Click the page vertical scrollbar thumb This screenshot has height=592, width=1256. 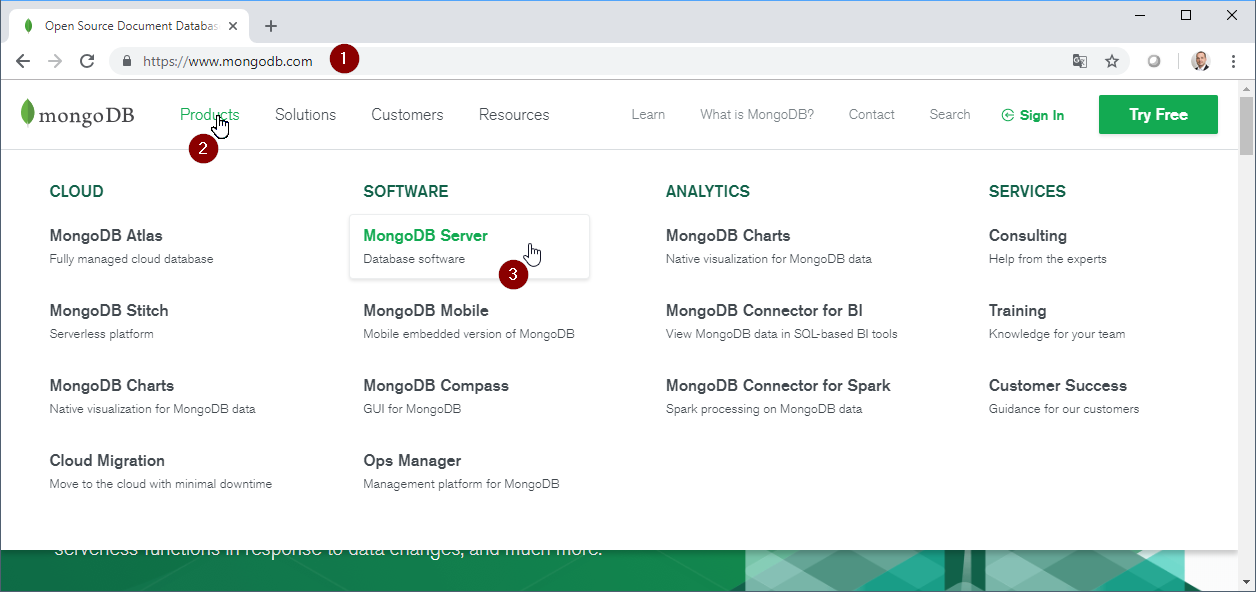tap(1246, 125)
